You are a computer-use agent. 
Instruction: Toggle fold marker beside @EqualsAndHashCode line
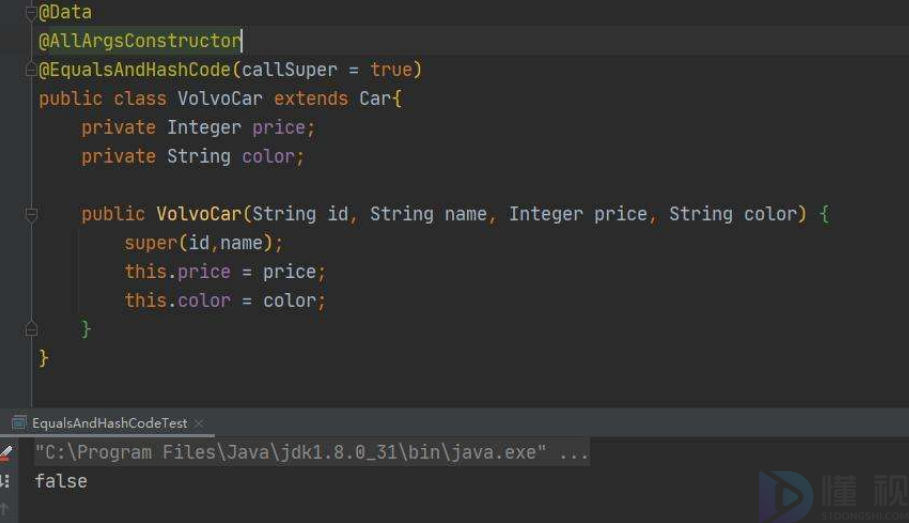point(31,70)
